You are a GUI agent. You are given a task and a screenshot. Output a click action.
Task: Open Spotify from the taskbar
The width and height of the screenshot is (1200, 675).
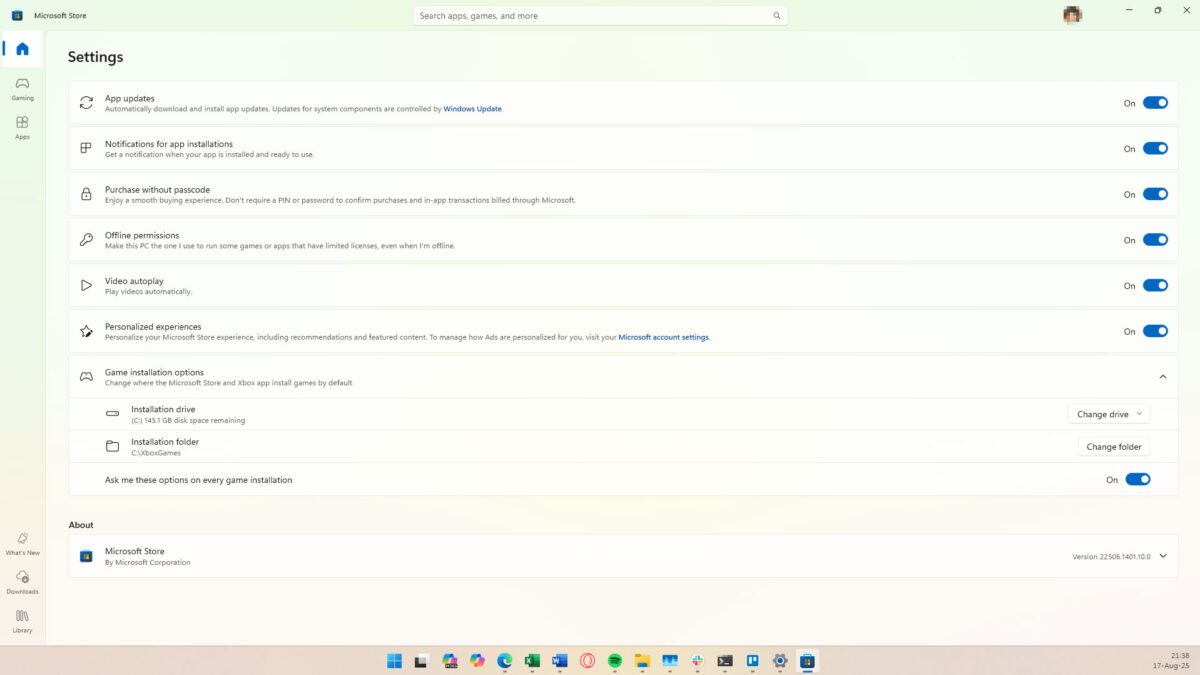pyautogui.click(x=615, y=661)
